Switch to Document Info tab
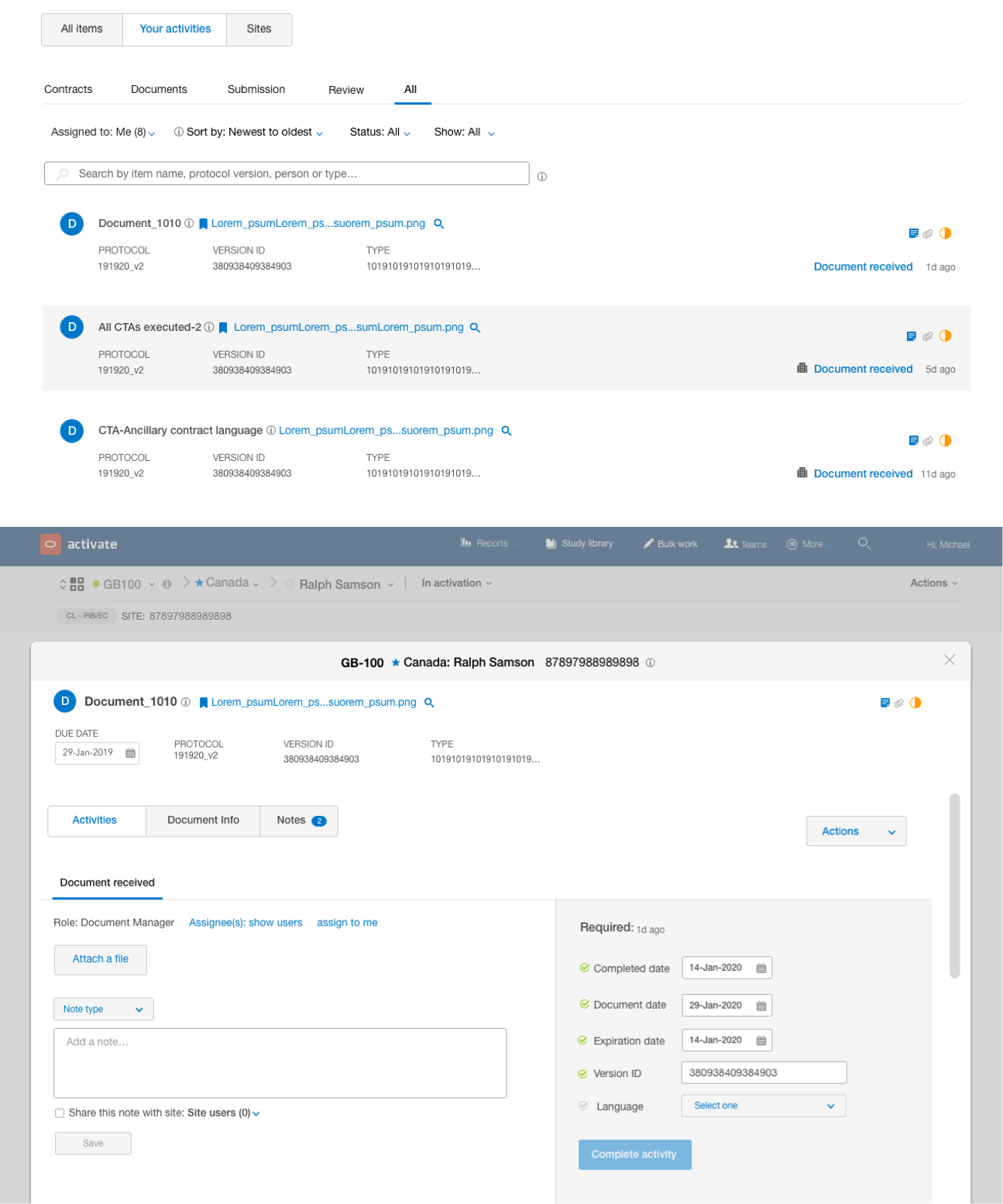Screen dimensions: 1003x1204 click(x=203, y=820)
